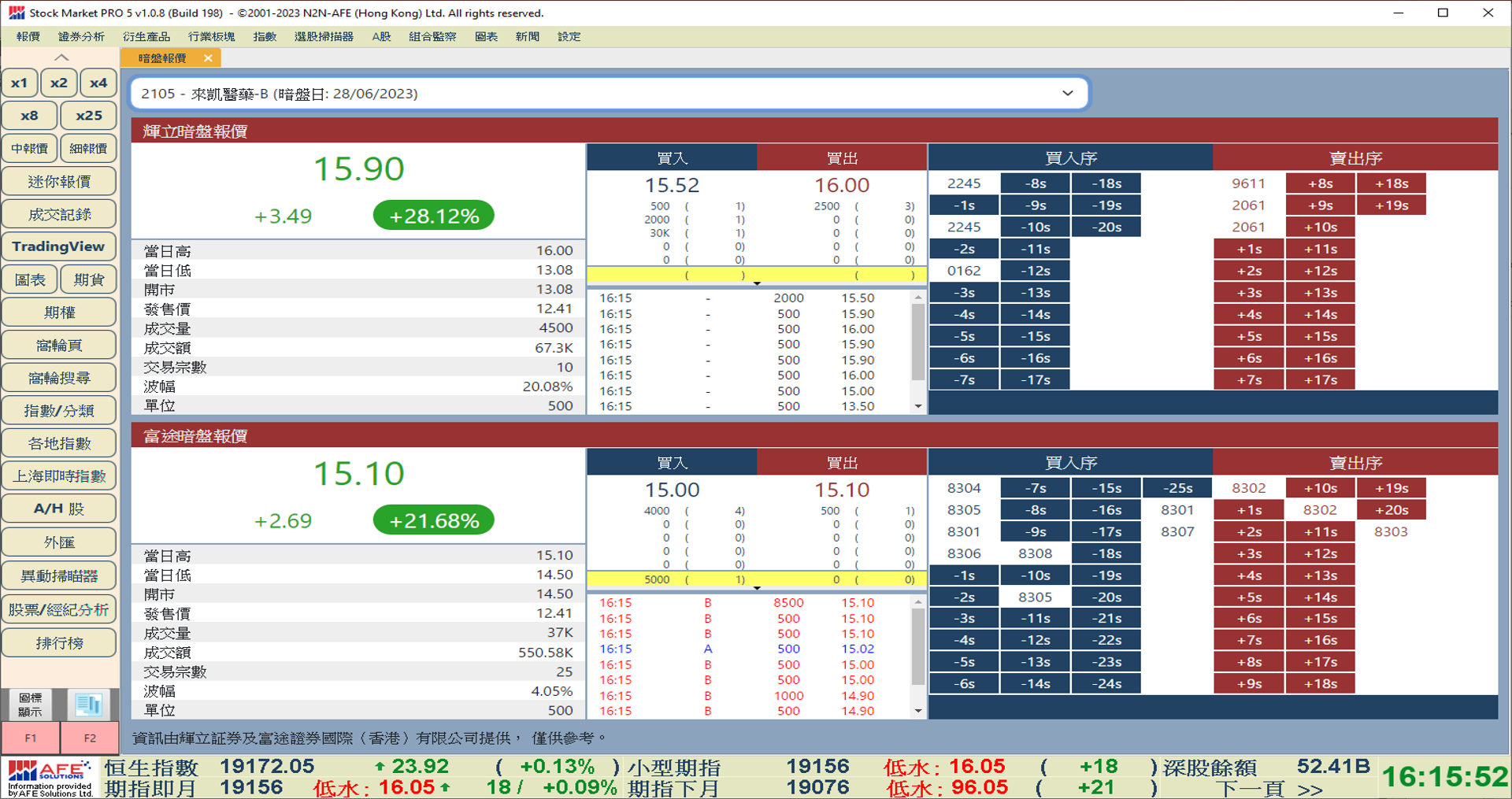The image size is (1512, 799).
Task: Click the 富途 +21.68% change badge
Action: 434,520
